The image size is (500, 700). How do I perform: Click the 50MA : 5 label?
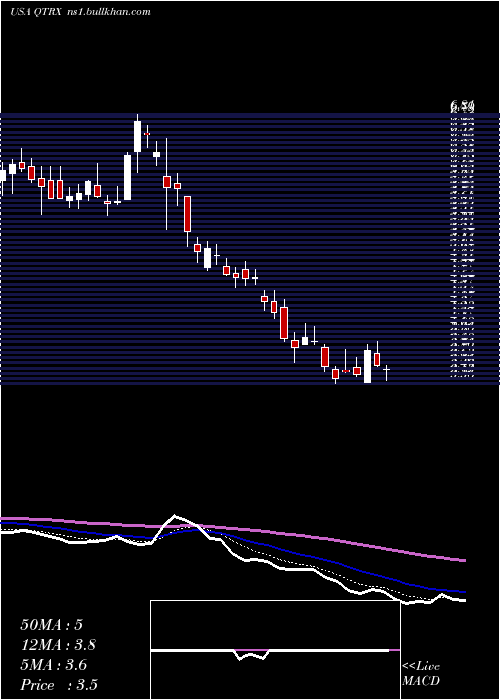tap(51, 625)
